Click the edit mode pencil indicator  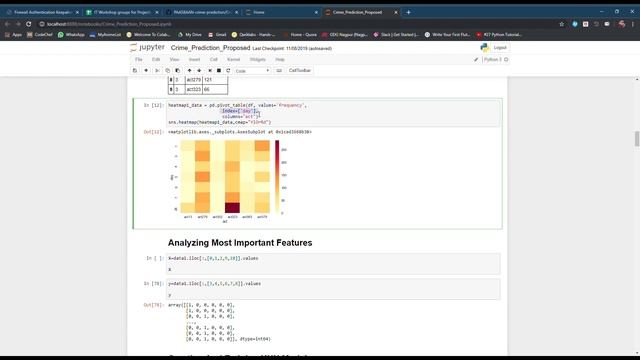[476, 60]
